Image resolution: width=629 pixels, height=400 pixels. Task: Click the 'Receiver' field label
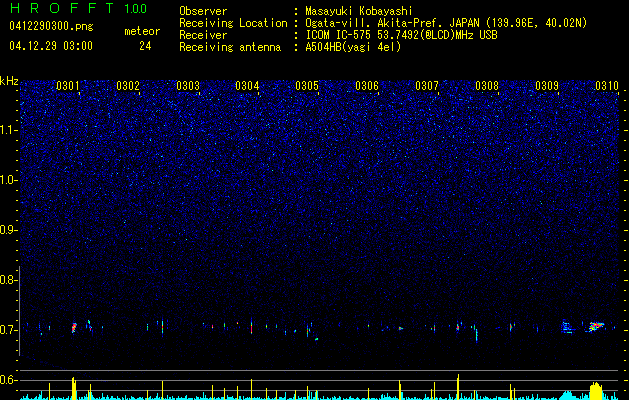pyautogui.click(x=203, y=35)
